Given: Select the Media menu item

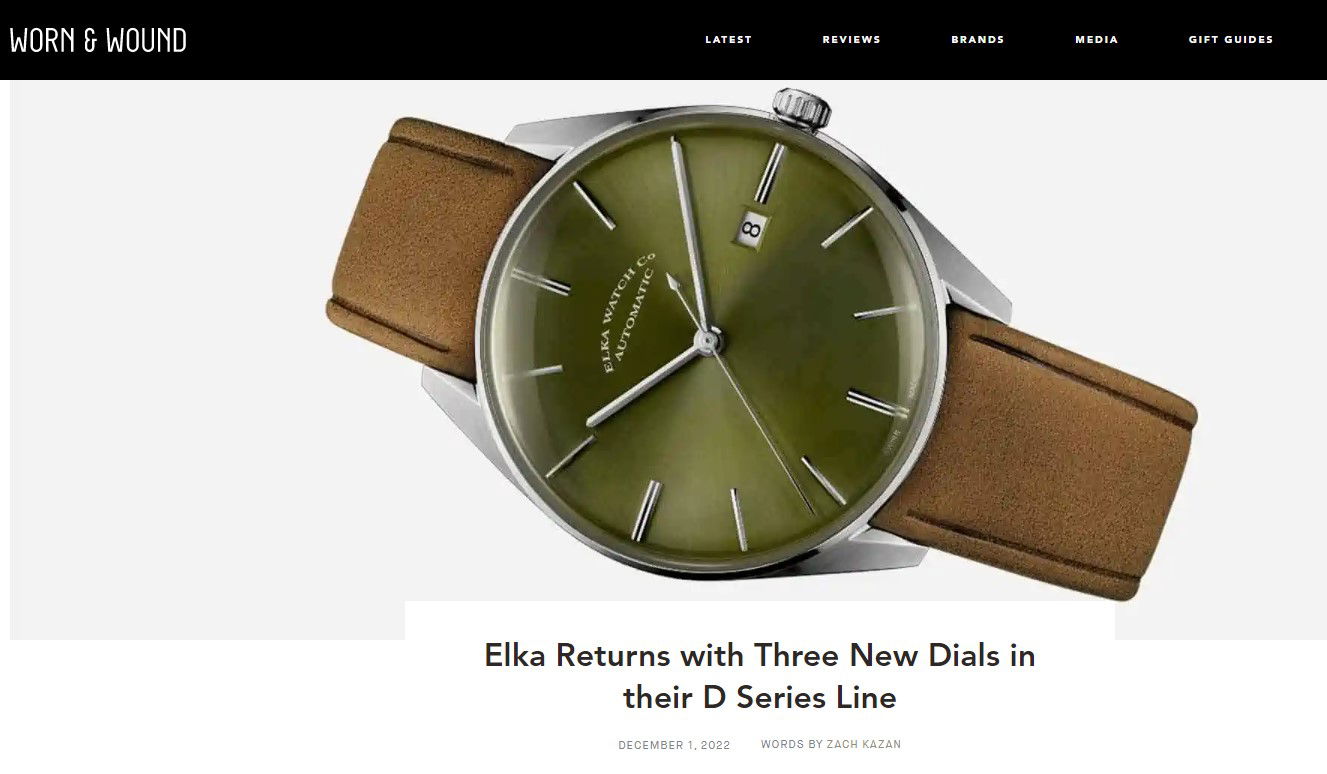Looking at the screenshot, I should tap(1096, 40).
